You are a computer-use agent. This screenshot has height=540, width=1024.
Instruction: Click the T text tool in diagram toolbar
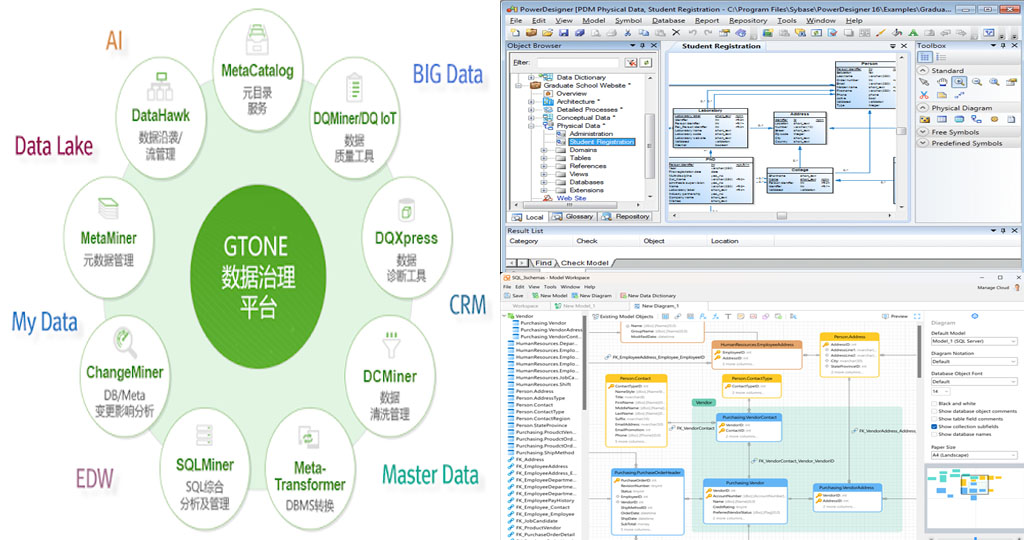click(x=728, y=316)
